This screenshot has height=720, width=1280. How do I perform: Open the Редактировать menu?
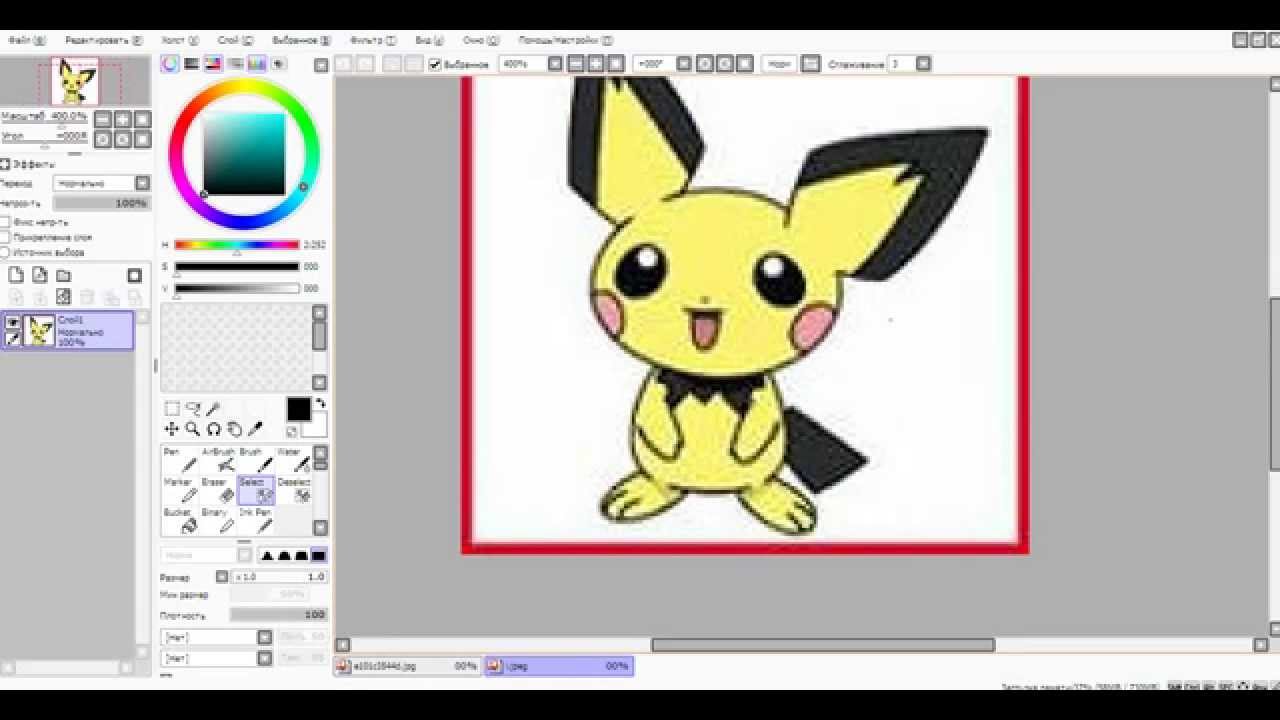(x=102, y=41)
